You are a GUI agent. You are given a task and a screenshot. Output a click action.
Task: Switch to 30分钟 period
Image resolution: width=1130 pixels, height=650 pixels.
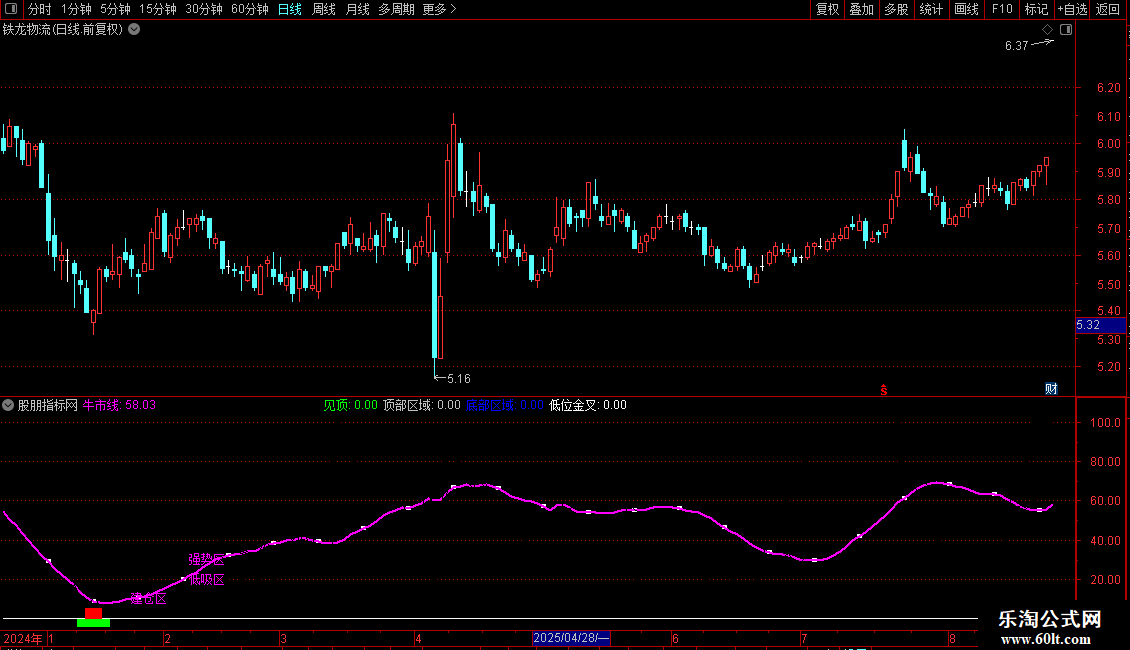pyautogui.click(x=204, y=9)
